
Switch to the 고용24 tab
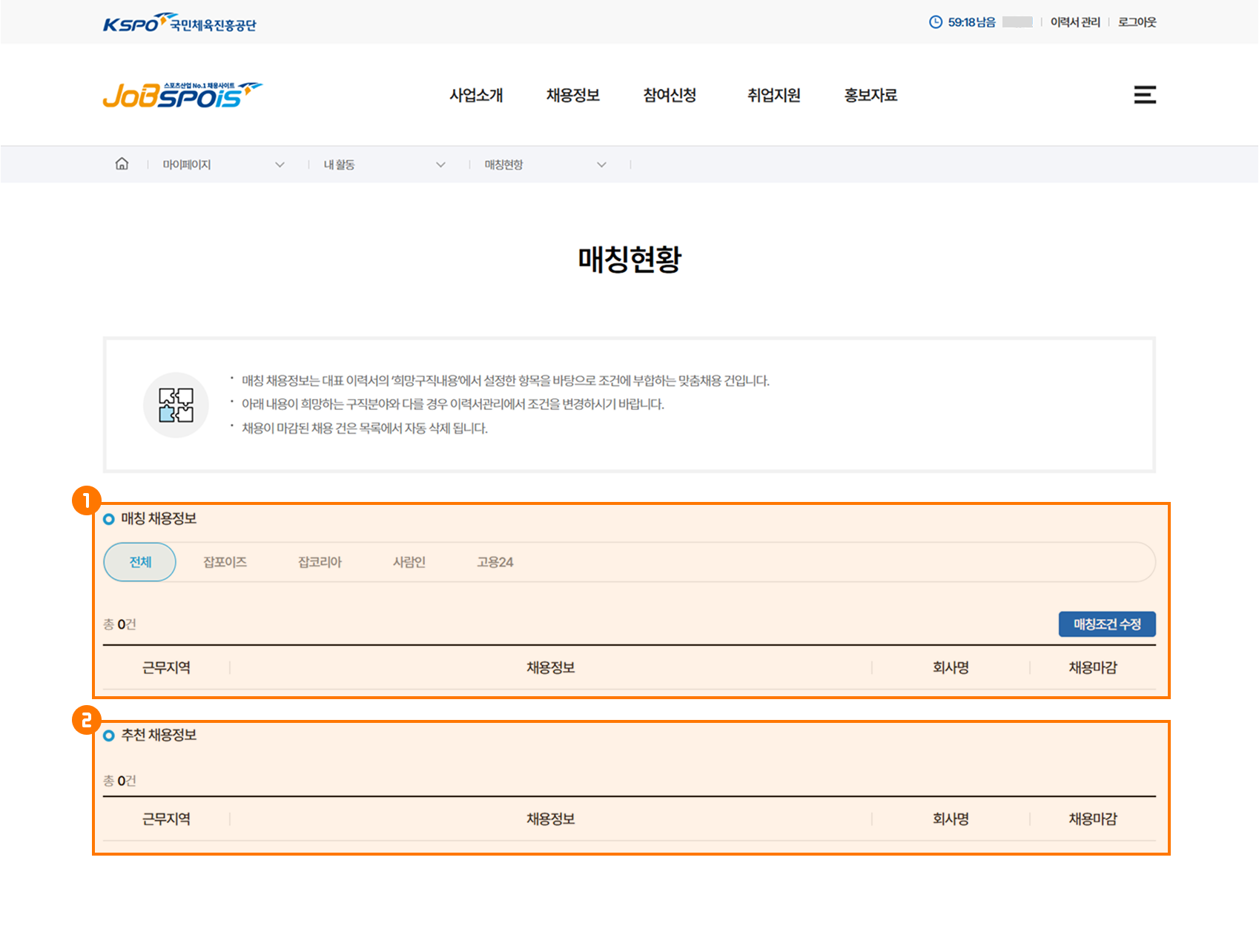point(495,562)
